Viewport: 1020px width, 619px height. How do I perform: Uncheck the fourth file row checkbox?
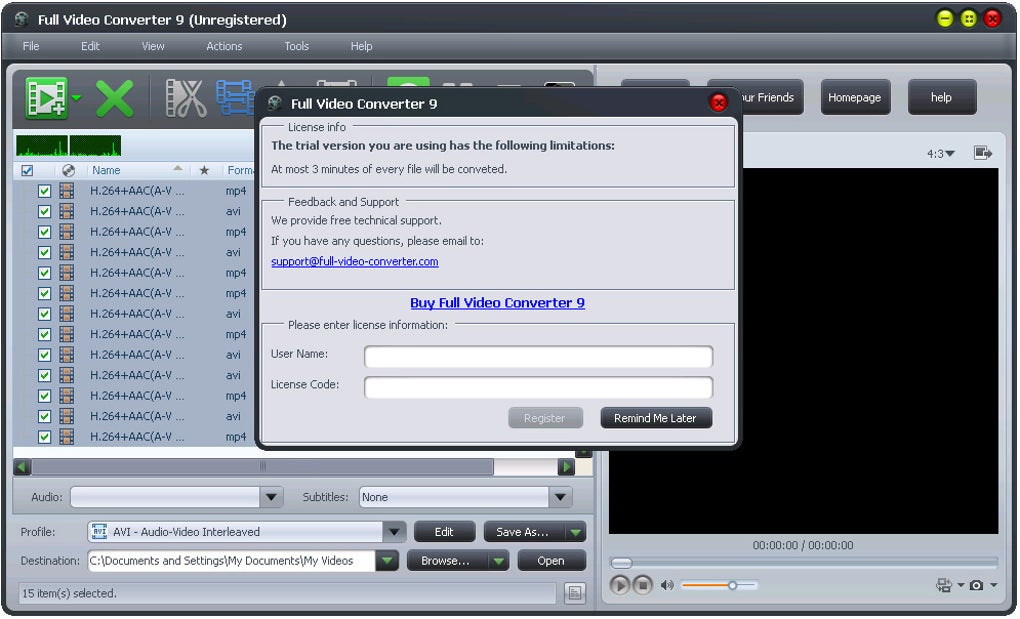point(44,252)
